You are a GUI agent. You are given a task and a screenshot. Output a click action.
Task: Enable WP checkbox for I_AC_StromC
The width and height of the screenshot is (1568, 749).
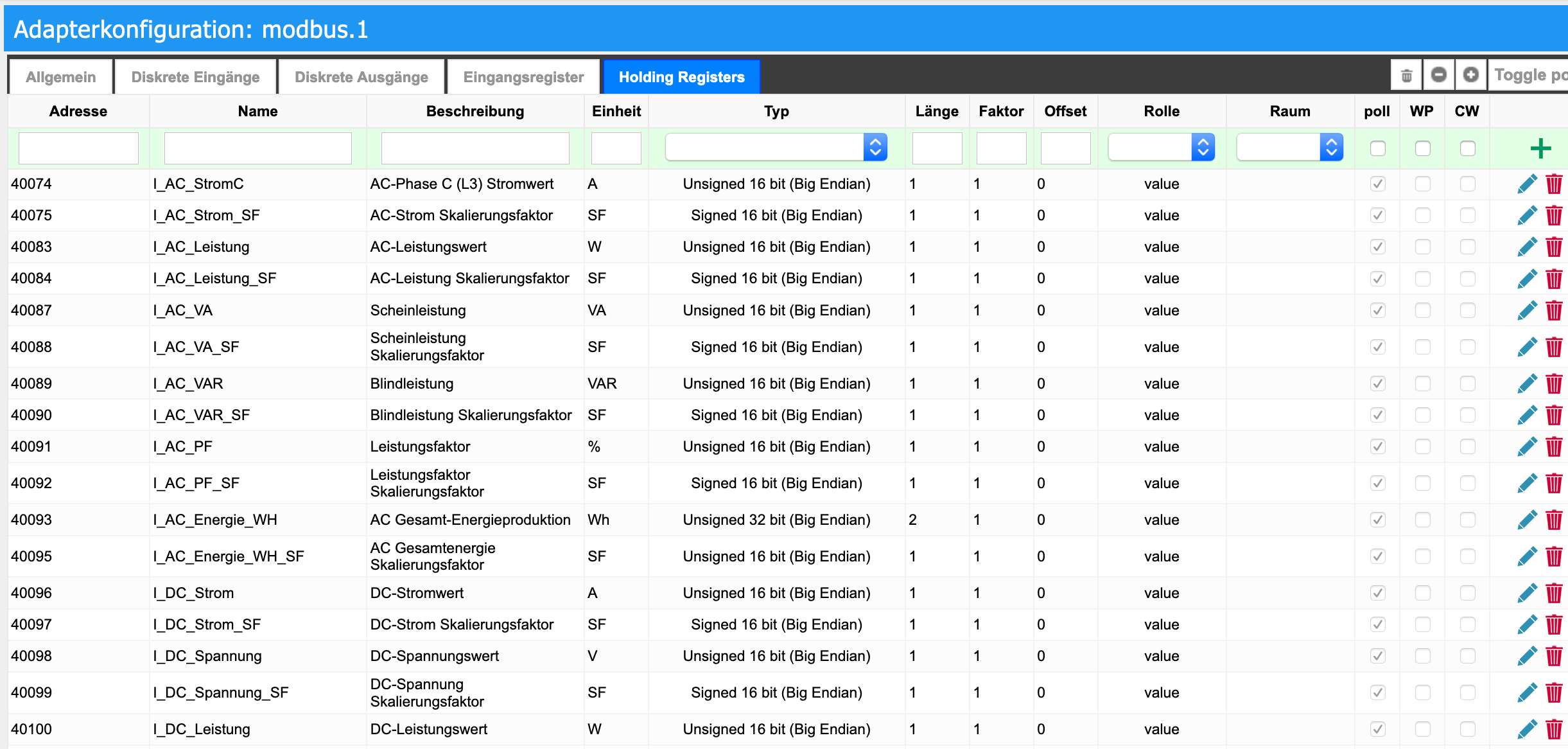pos(1422,184)
